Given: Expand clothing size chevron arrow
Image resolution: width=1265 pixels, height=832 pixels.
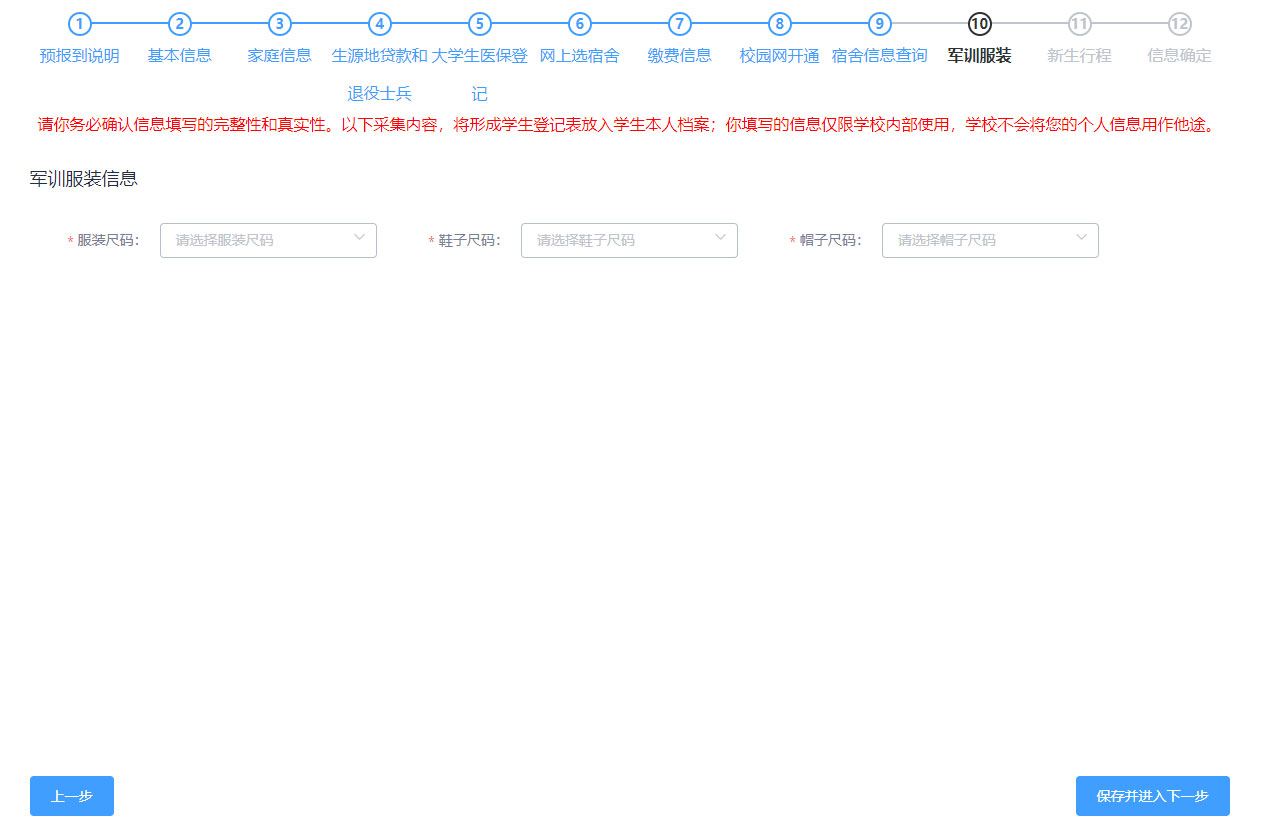Looking at the screenshot, I should [x=359, y=238].
